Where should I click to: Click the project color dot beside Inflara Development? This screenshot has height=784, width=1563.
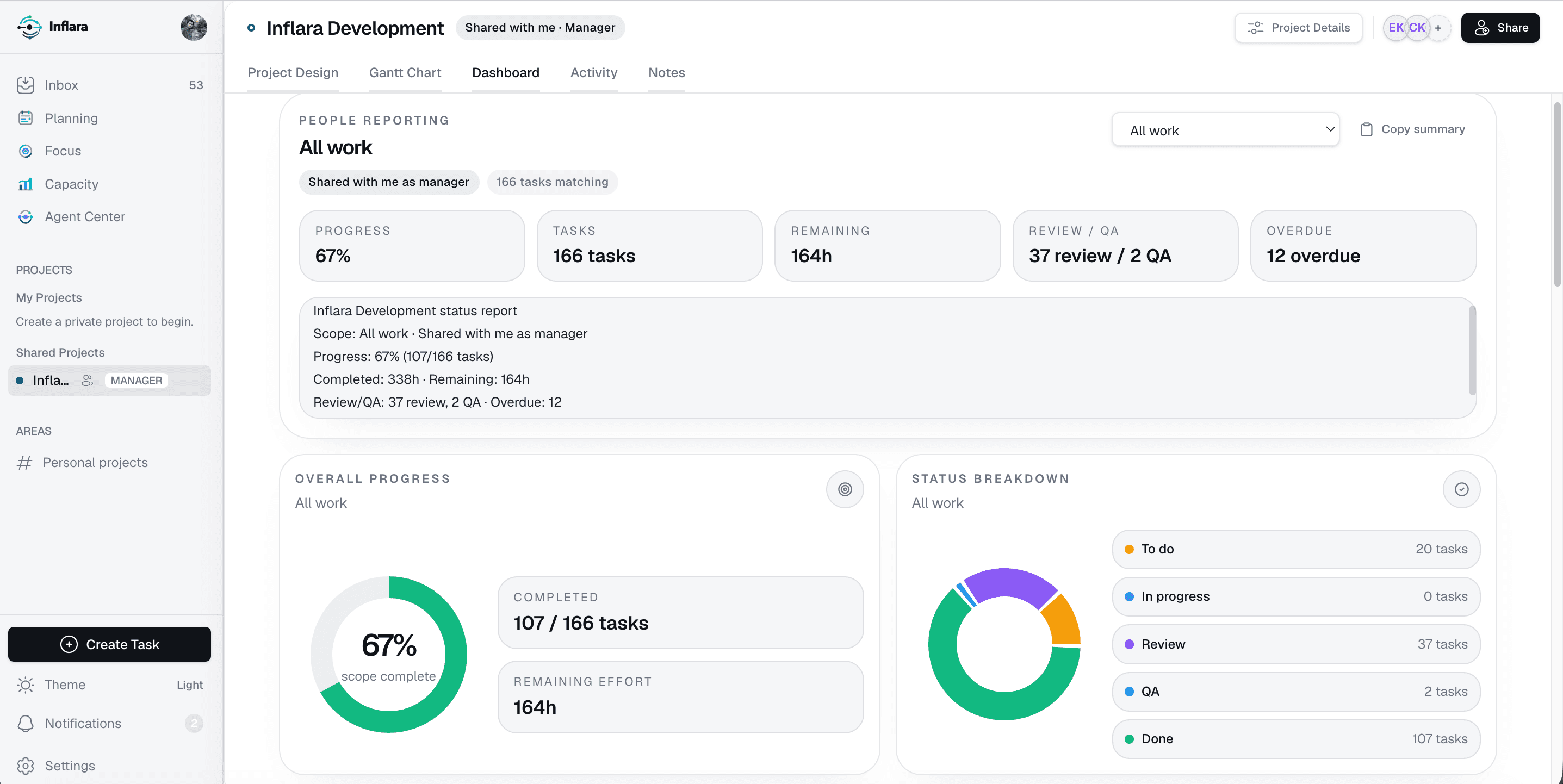[251, 27]
